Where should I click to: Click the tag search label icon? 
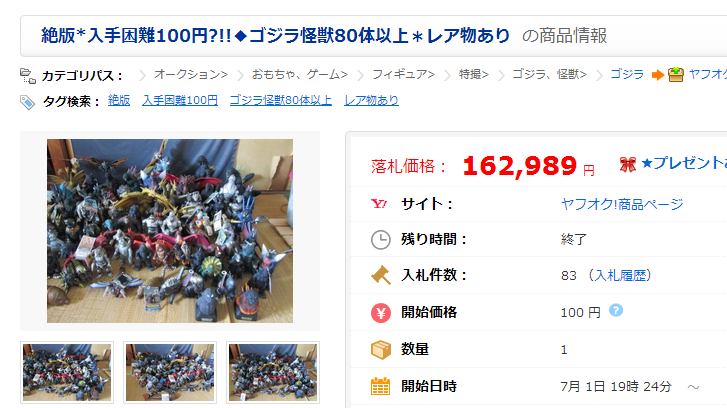(x=27, y=102)
